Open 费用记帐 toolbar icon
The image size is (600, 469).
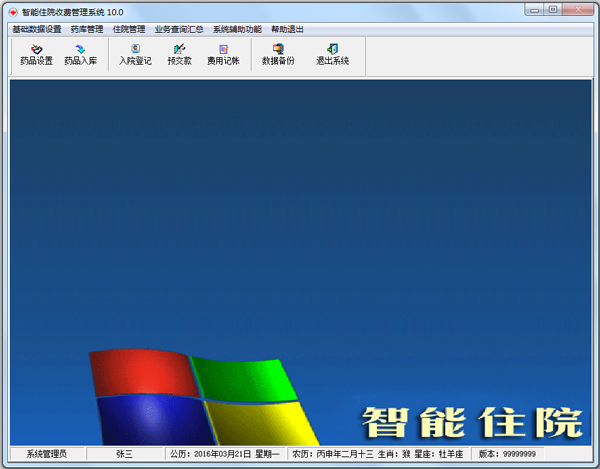(223, 55)
